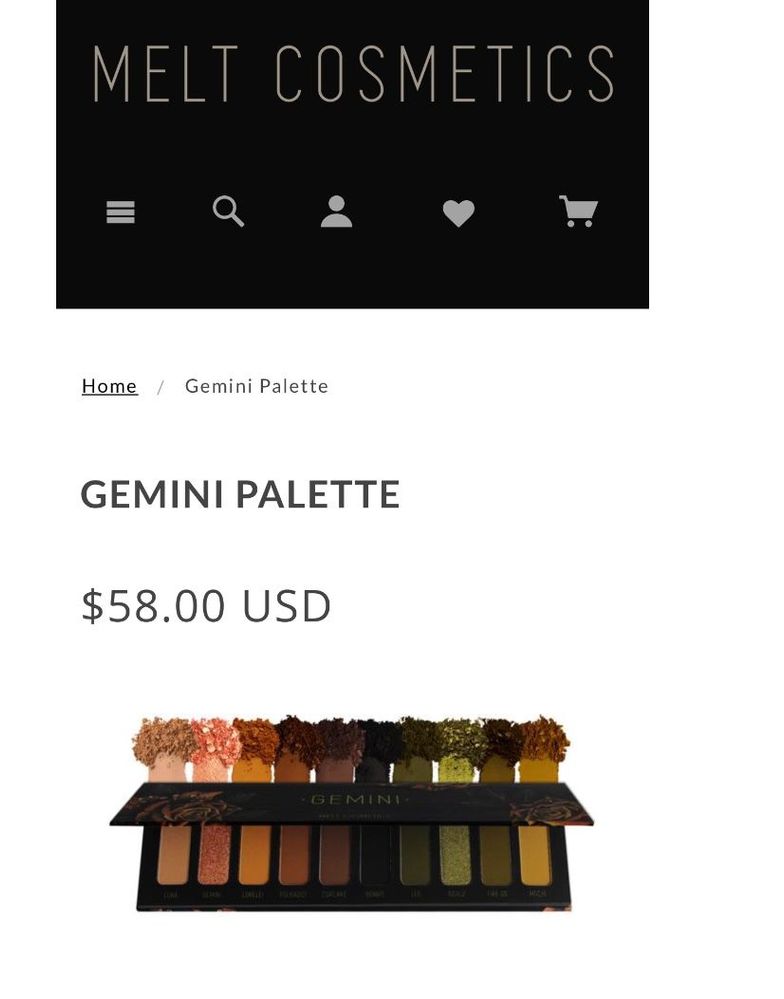Open account login via the person icon
Screen dimensions: 784x999
point(336,212)
